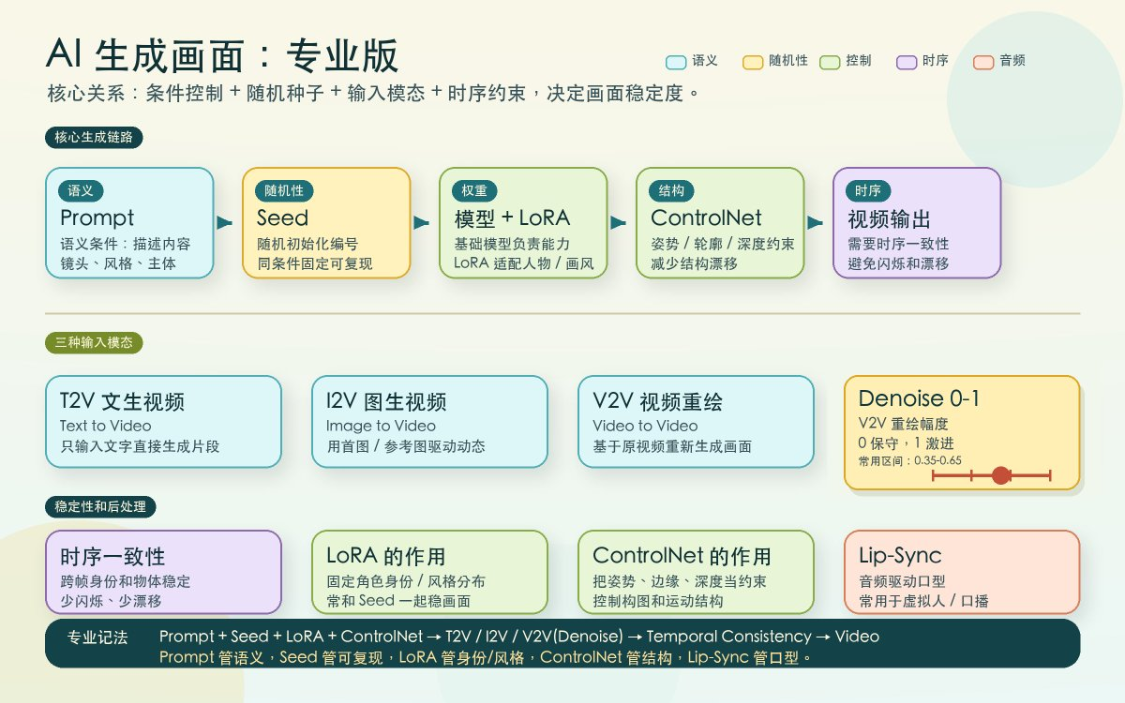Click the green 控制 legend swatch

(829, 62)
